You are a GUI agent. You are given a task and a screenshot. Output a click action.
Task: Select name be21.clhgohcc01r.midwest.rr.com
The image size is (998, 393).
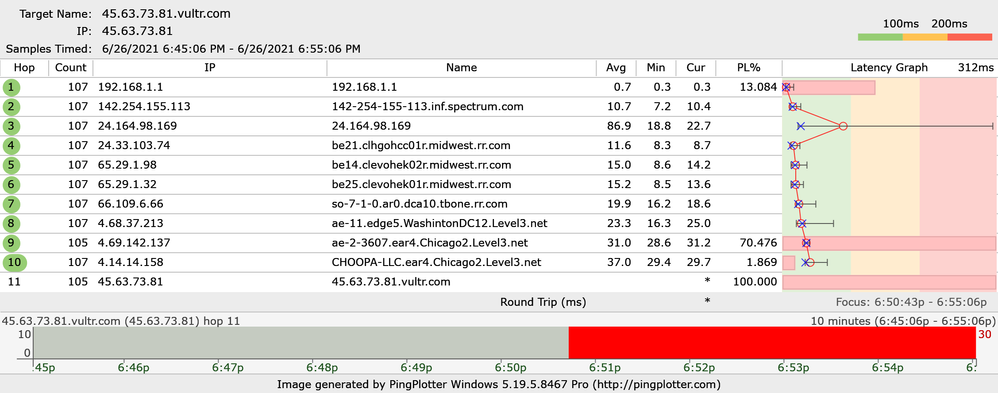point(421,146)
